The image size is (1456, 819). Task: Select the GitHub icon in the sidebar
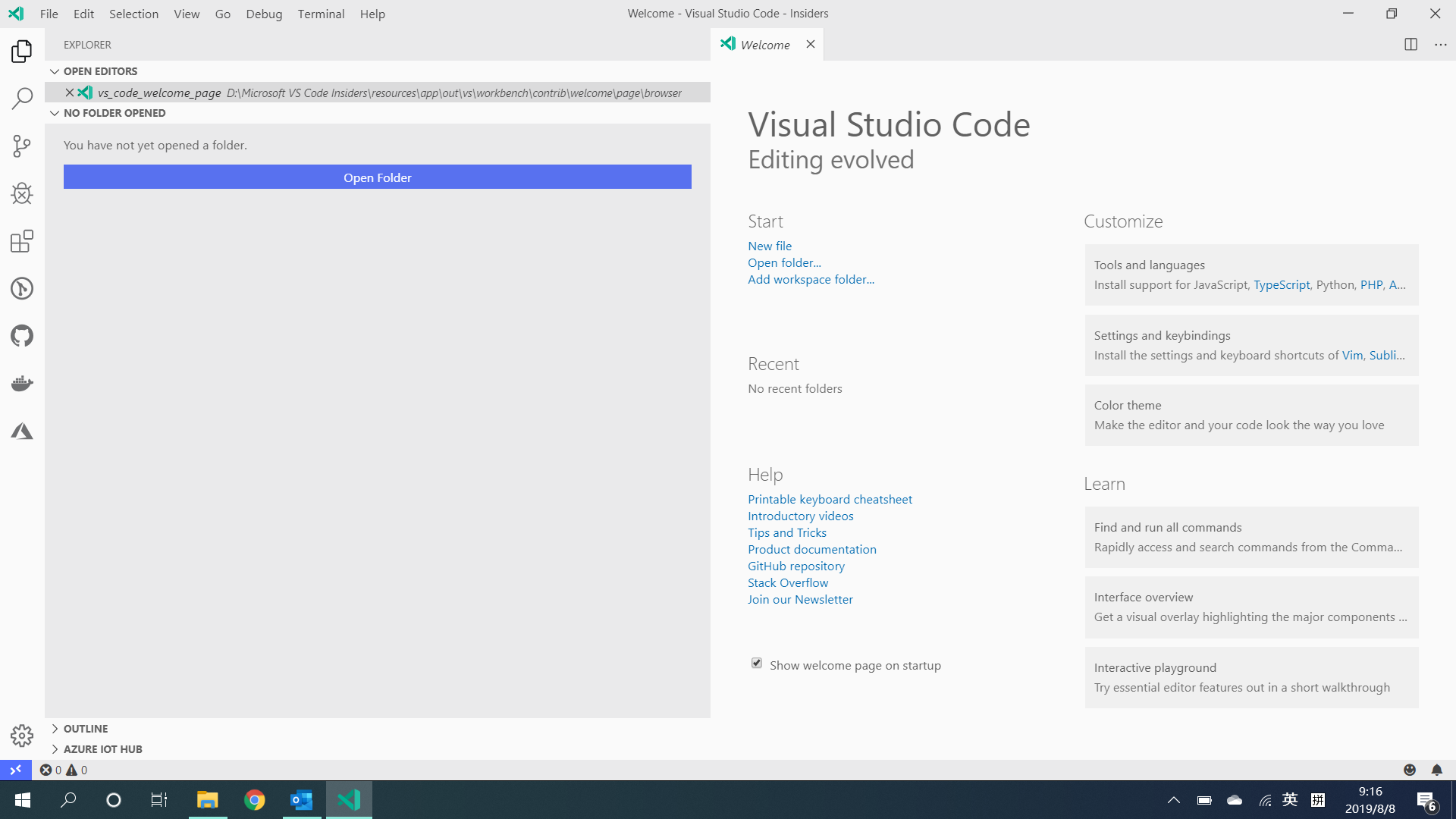22,336
